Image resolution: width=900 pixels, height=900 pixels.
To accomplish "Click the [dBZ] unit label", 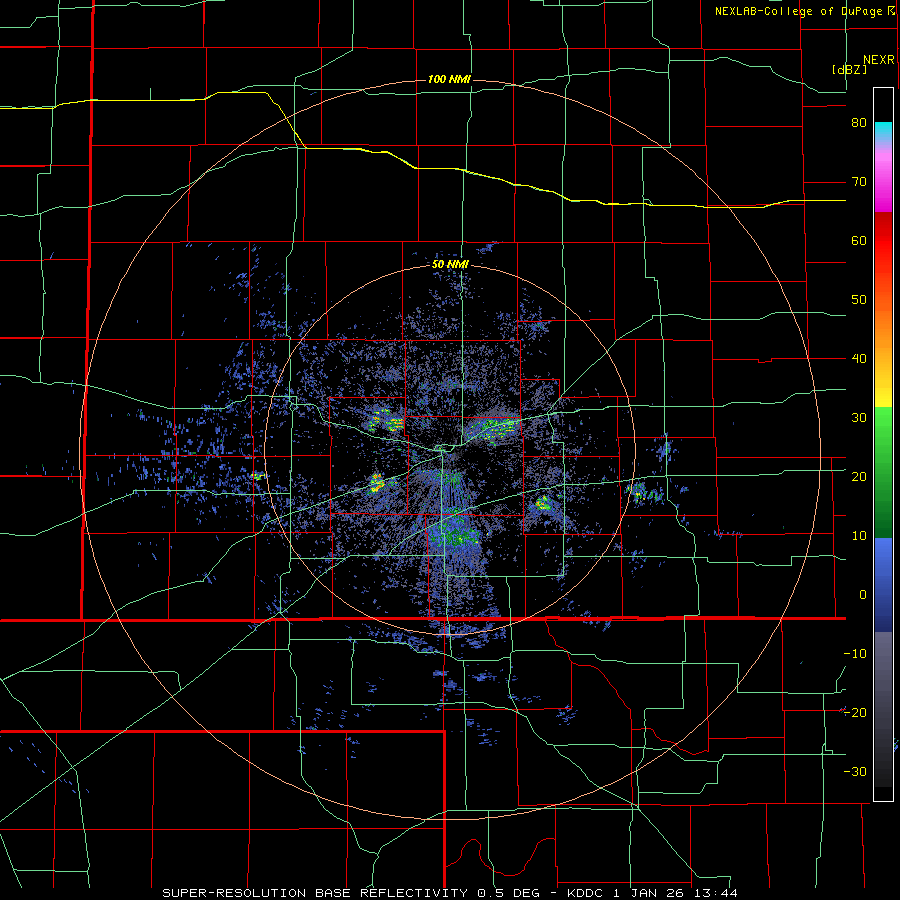I will 849,69.
